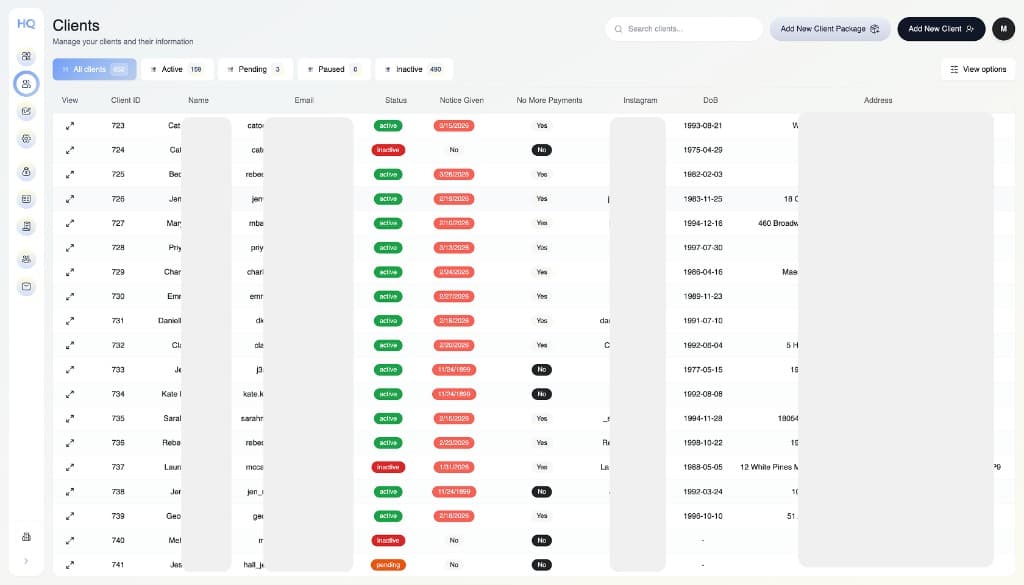This screenshot has height=585, width=1024.
Task: Click the Add New Client Package button
Action: [829, 29]
